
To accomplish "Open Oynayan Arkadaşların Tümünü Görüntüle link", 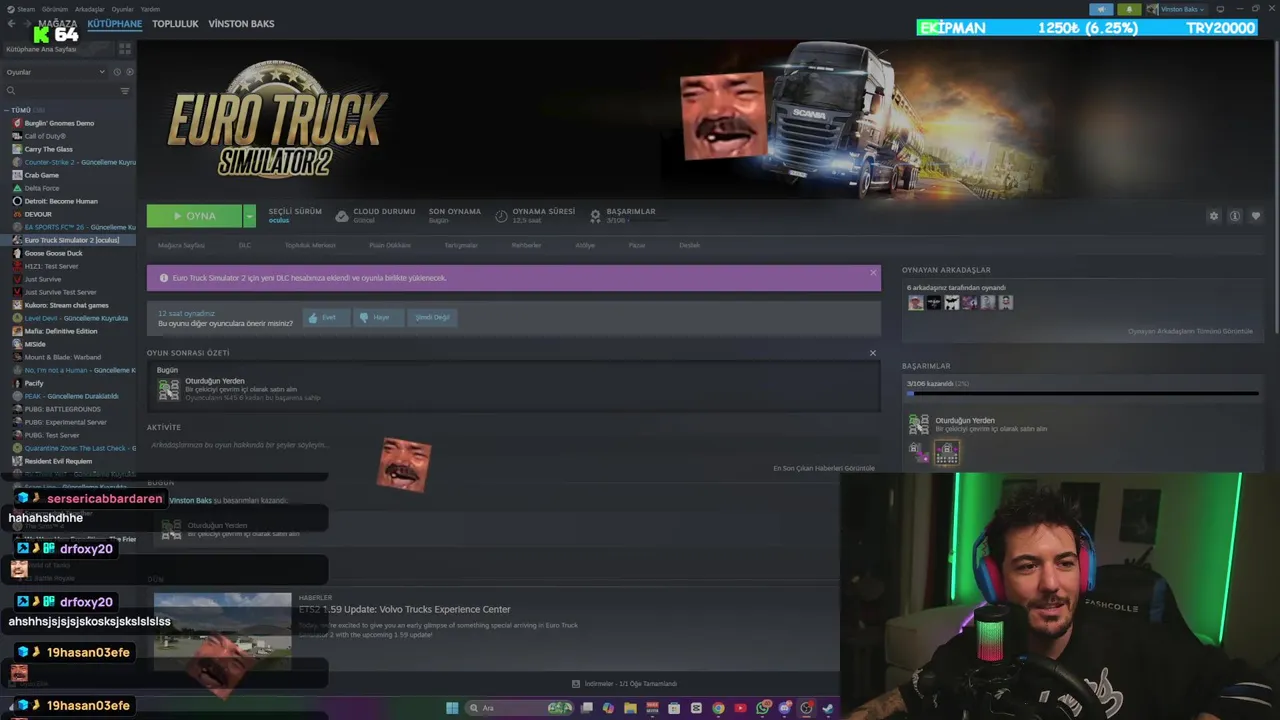I will point(1190,331).
